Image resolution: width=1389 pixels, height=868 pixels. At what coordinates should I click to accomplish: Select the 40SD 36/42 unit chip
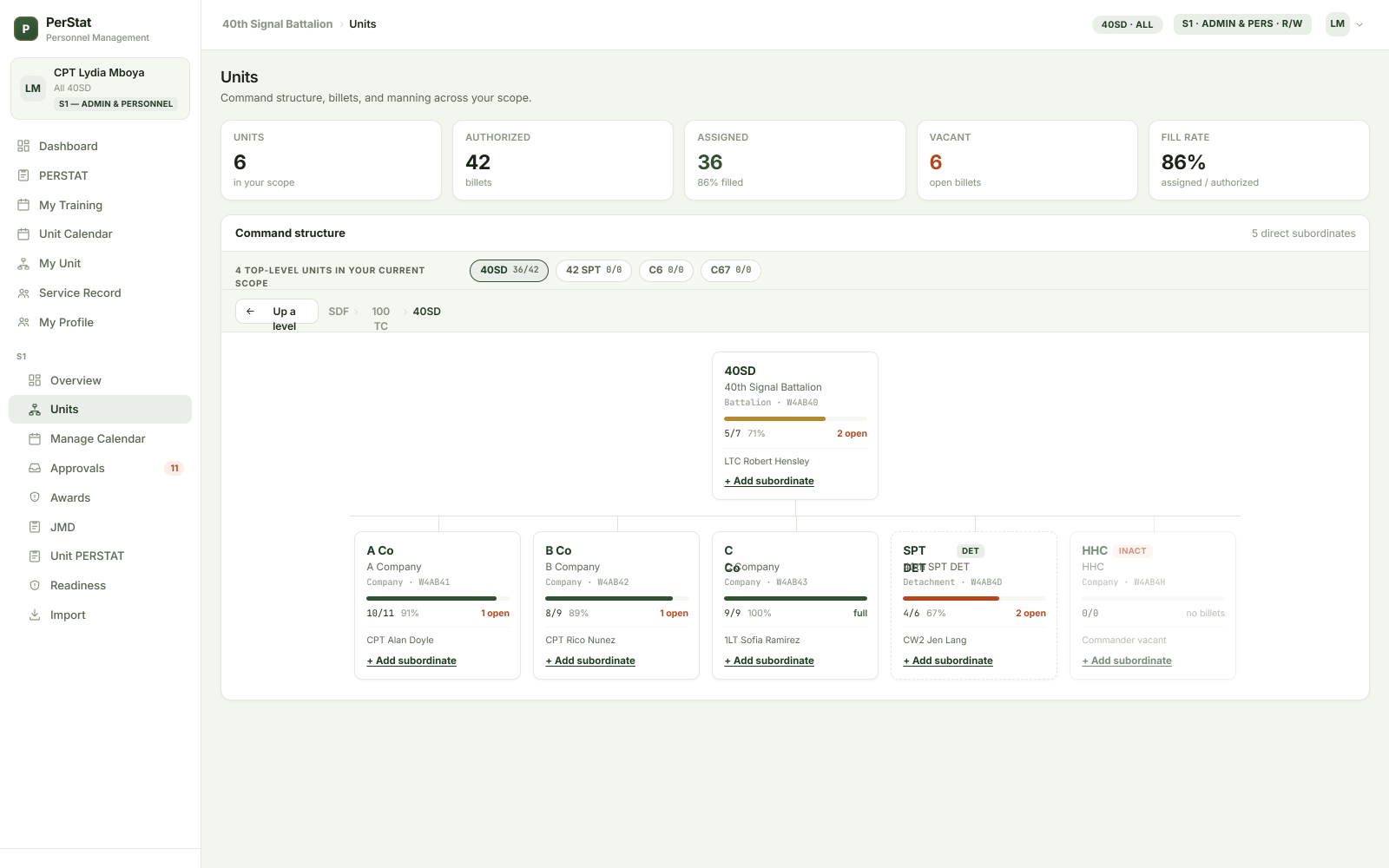pos(509,271)
